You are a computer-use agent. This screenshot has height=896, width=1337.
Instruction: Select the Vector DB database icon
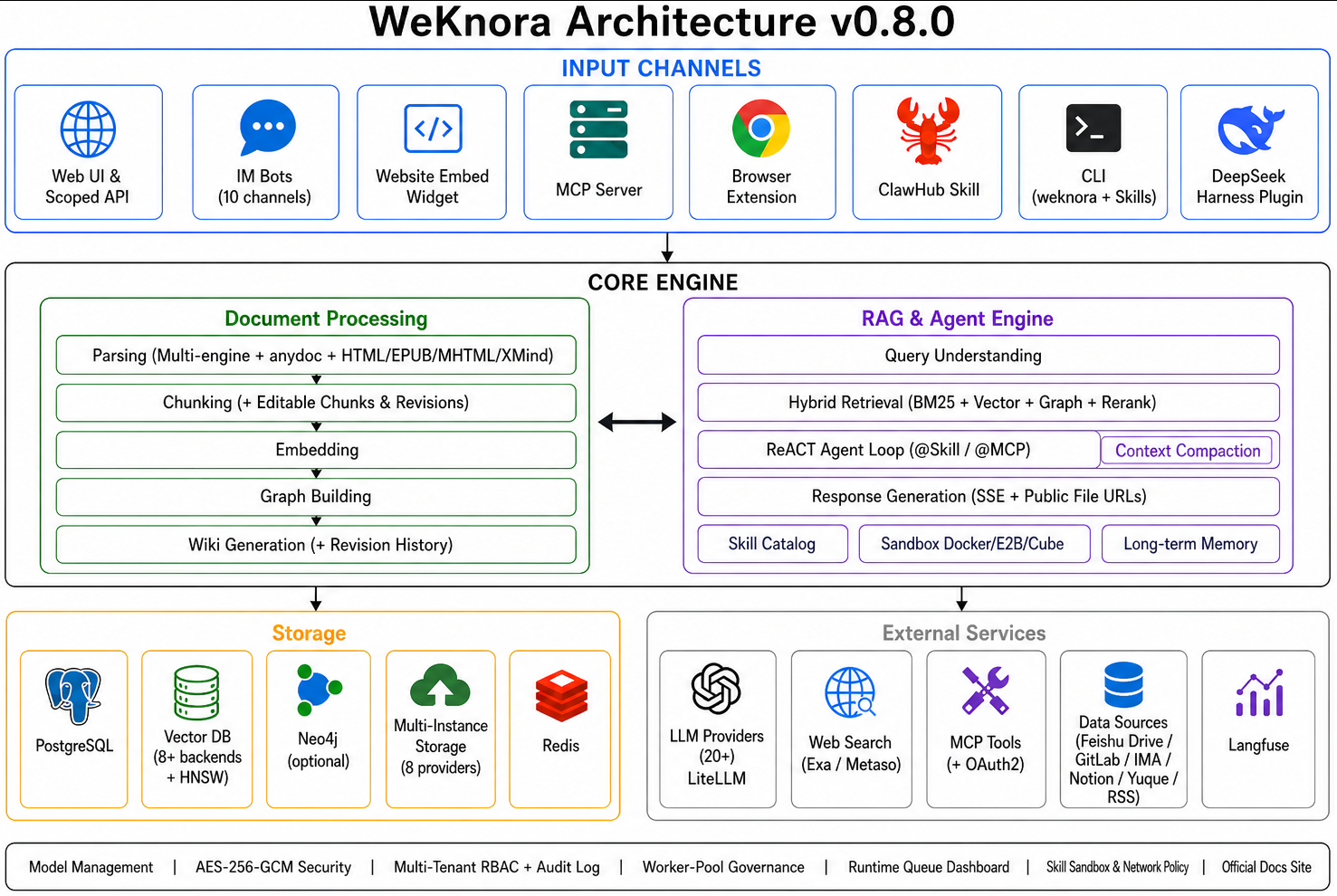196,693
